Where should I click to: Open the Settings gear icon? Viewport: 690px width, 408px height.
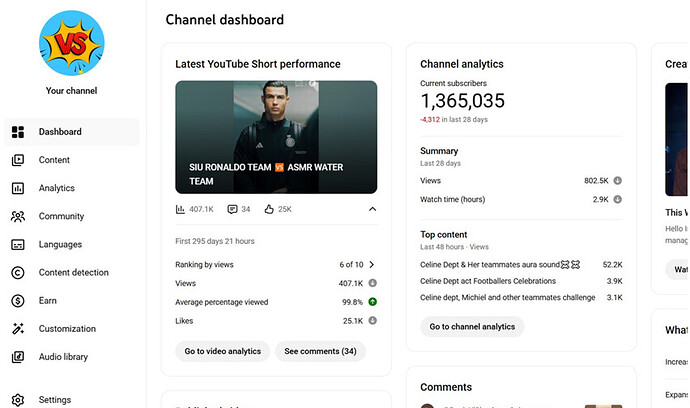(18, 400)
